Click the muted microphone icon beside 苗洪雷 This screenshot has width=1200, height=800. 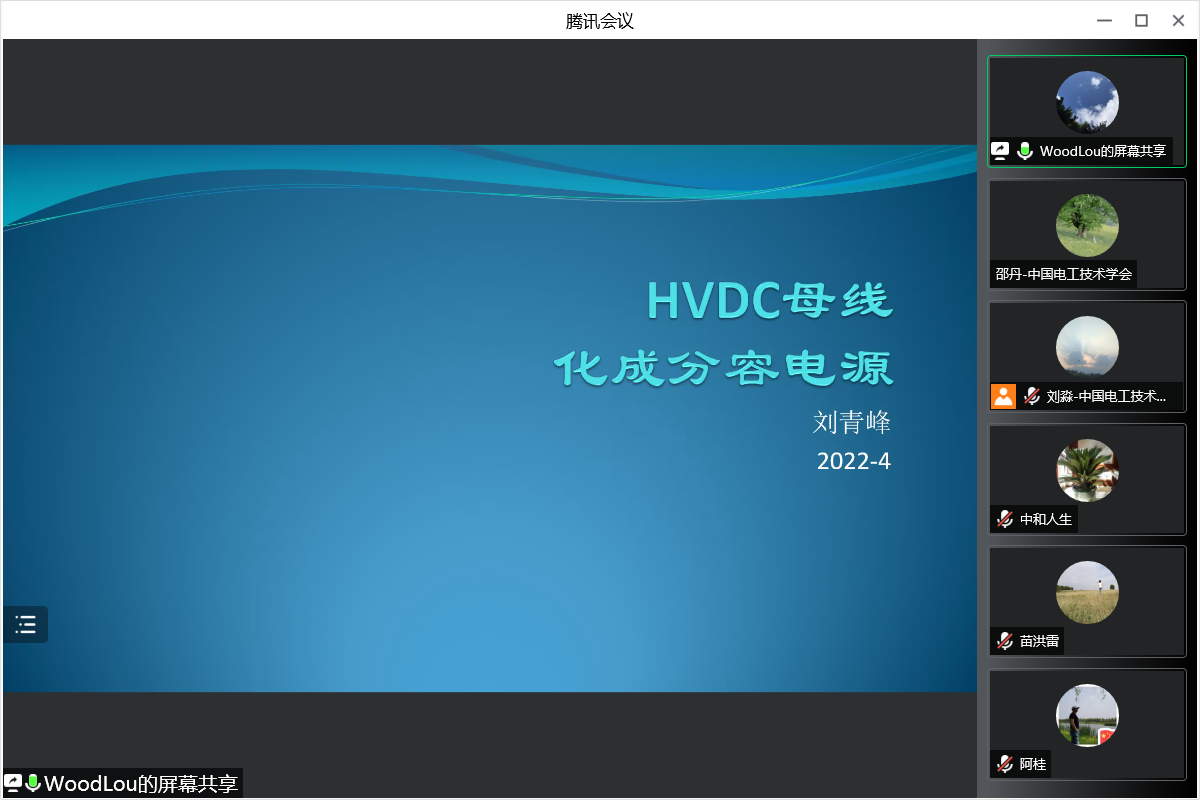point(1005,641)
